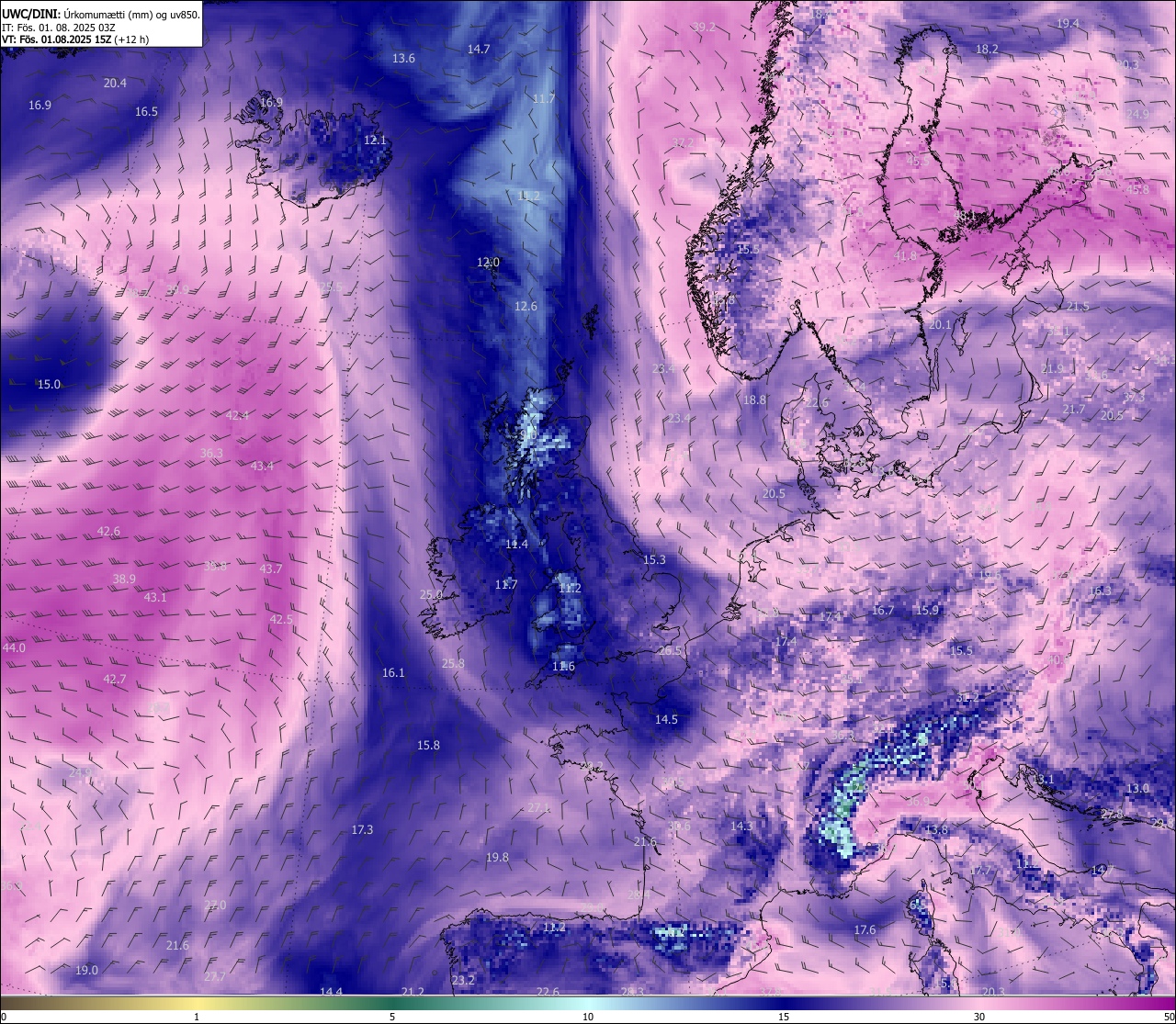Image resolution: width=1176 pixels, height=1024 pixels.
Task: Click the 42.6 value label
Action: tap(108, 531)
